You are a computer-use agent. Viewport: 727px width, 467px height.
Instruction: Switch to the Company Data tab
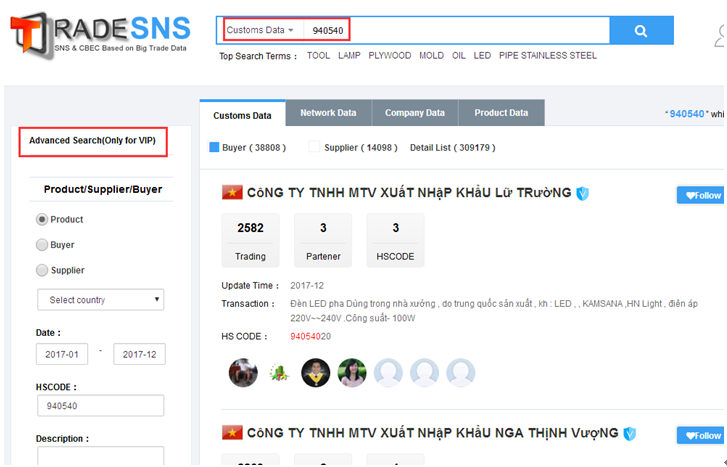[414, 113]
